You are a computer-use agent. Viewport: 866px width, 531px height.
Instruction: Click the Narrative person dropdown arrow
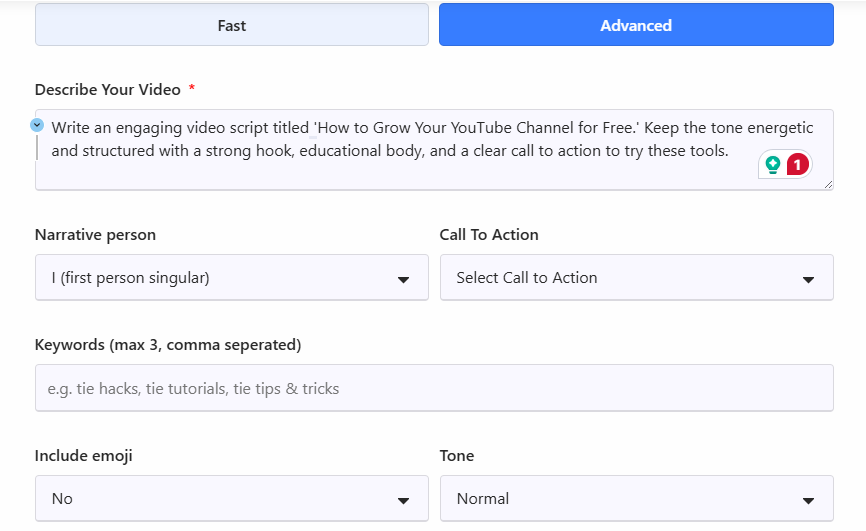tap(403, 279)
